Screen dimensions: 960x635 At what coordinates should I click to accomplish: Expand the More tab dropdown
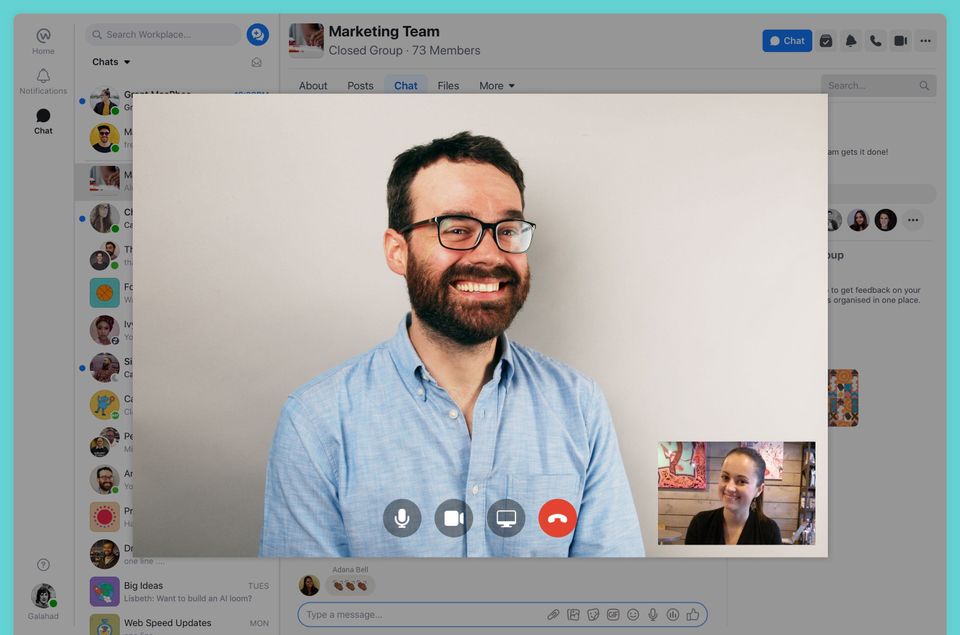pos(497,86)
